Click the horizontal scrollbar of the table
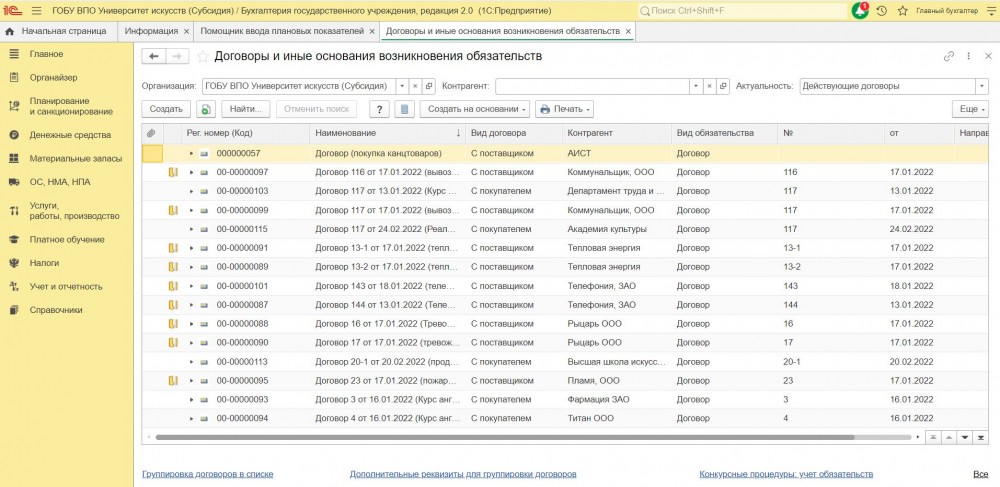1000x487 pixels. pos(500,437)
